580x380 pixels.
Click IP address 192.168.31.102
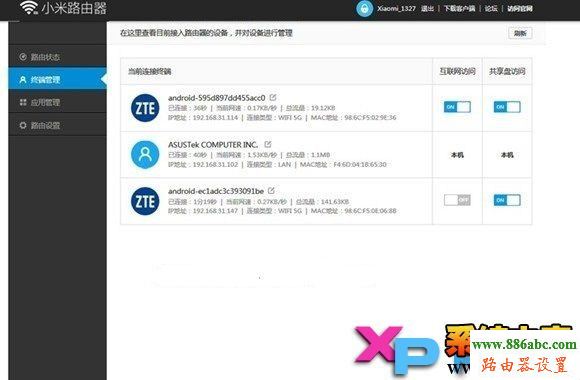(215, 164)
